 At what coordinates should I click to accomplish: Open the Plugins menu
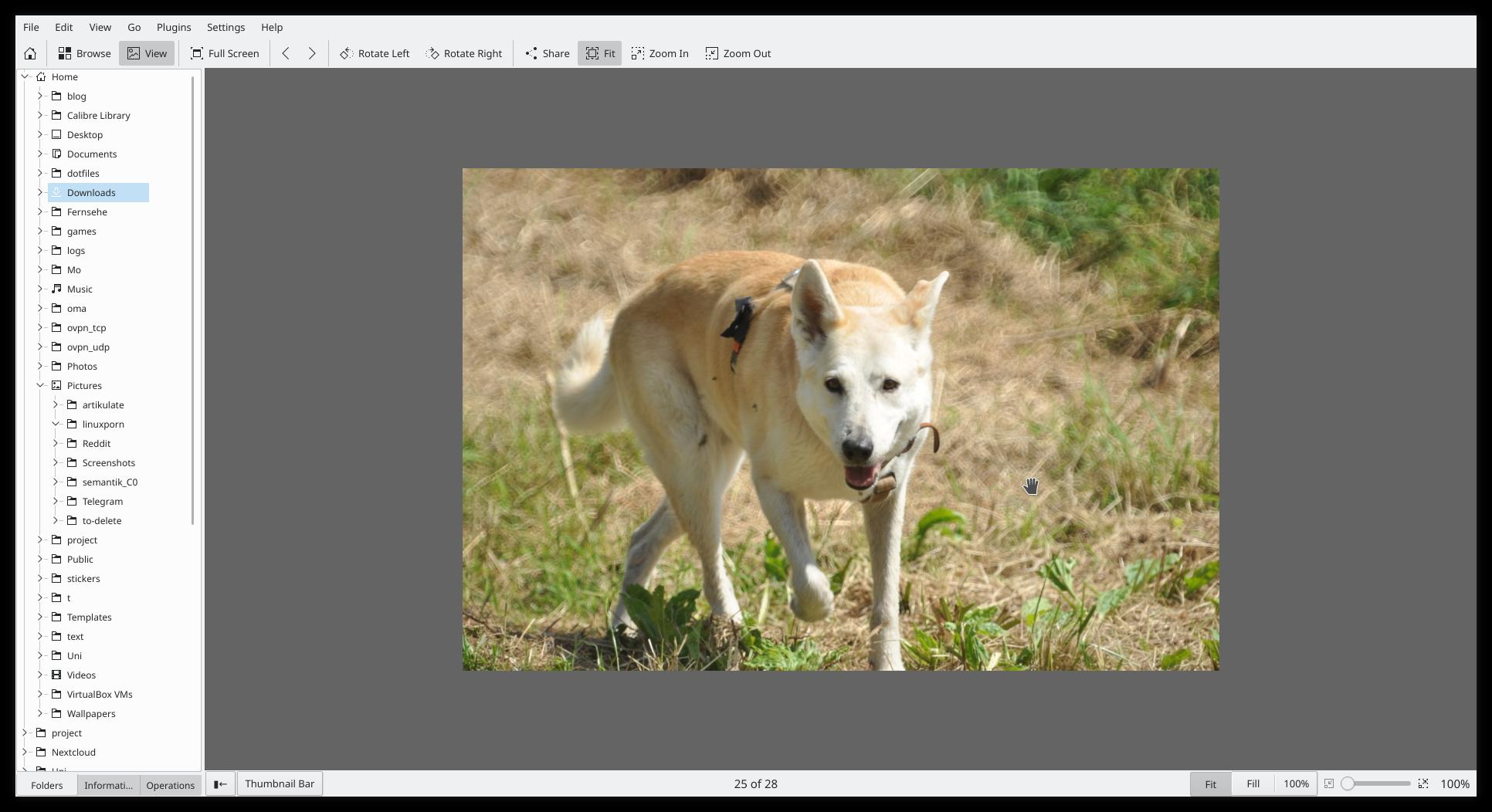(174, 27)
